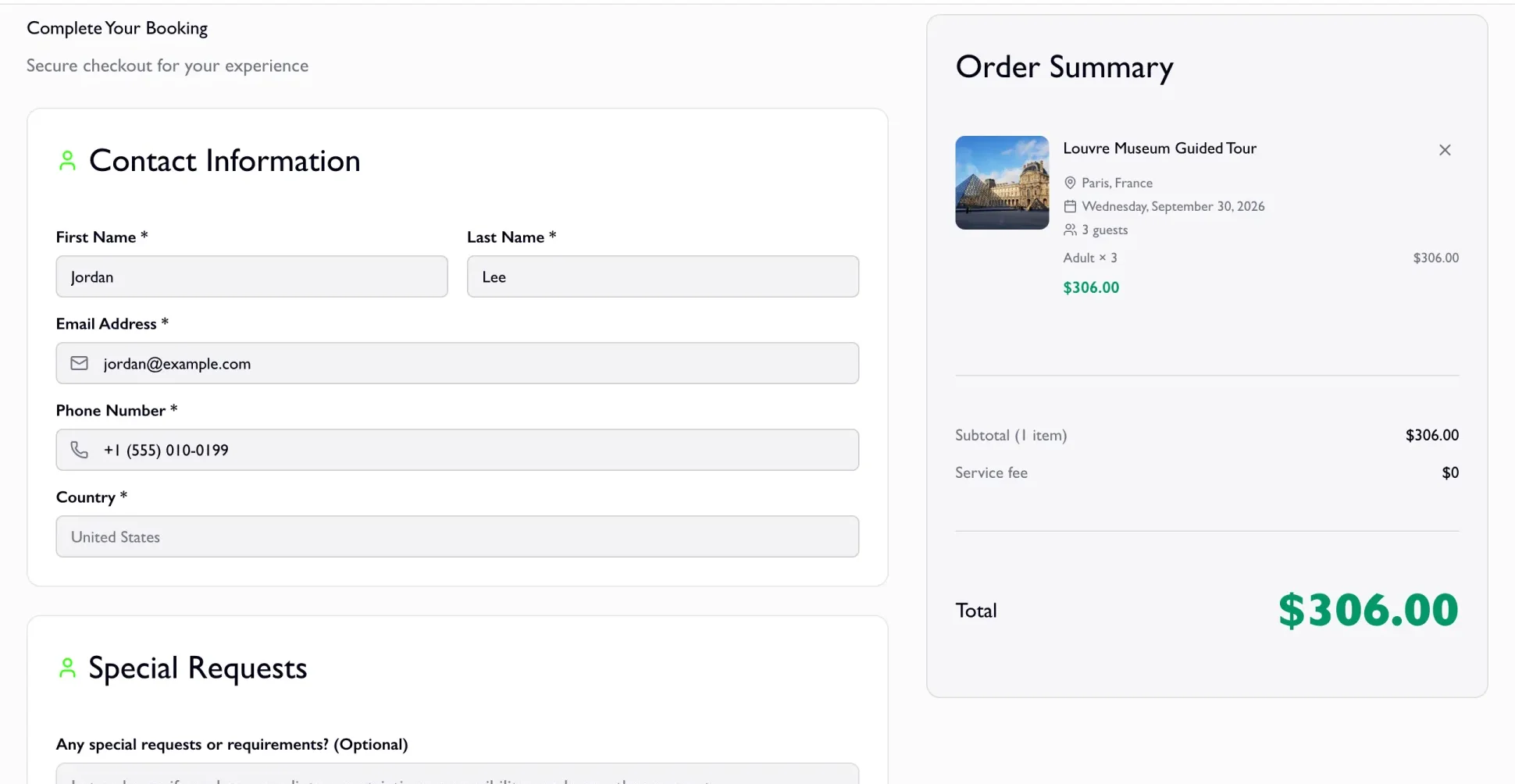The width and height of the screenshot is (1515, 784).
Task: Click the Paris, France location text
Action: [1117, 183]
